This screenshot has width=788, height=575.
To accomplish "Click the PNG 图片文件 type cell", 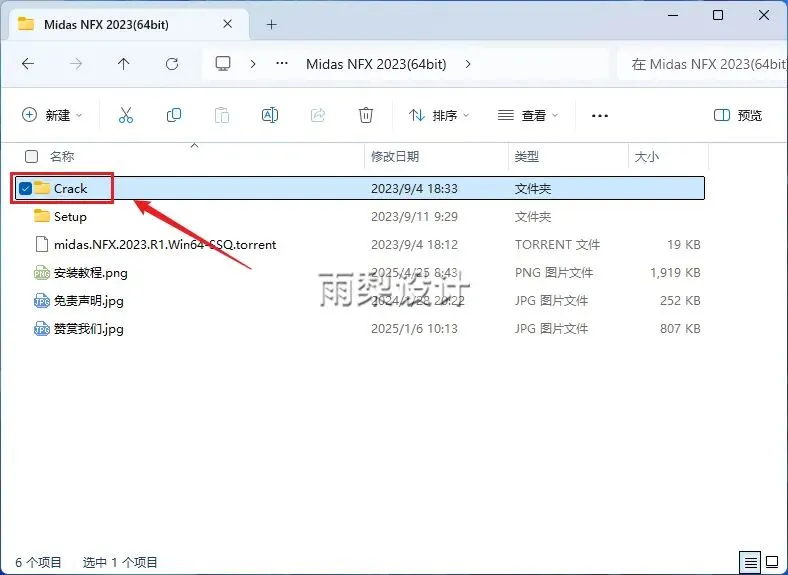I will pyautogui.click(x=553, y=273).
